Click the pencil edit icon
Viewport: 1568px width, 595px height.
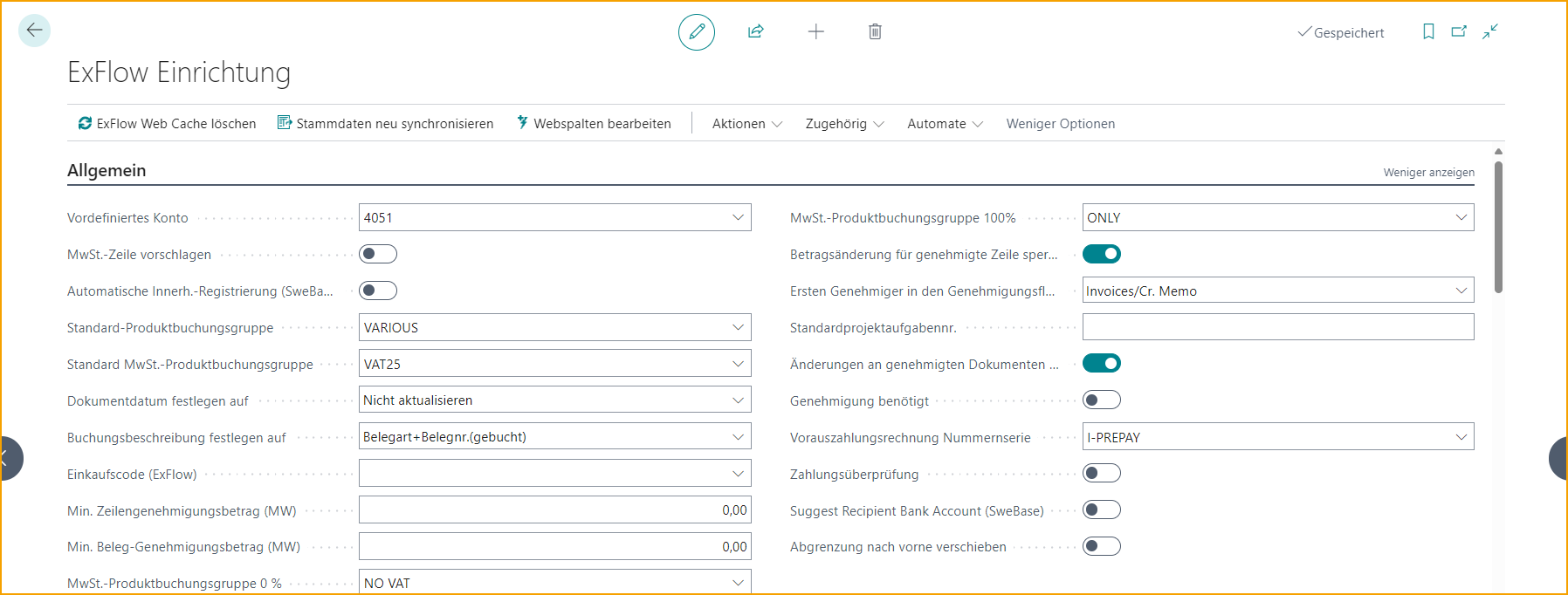pos(697,32)
